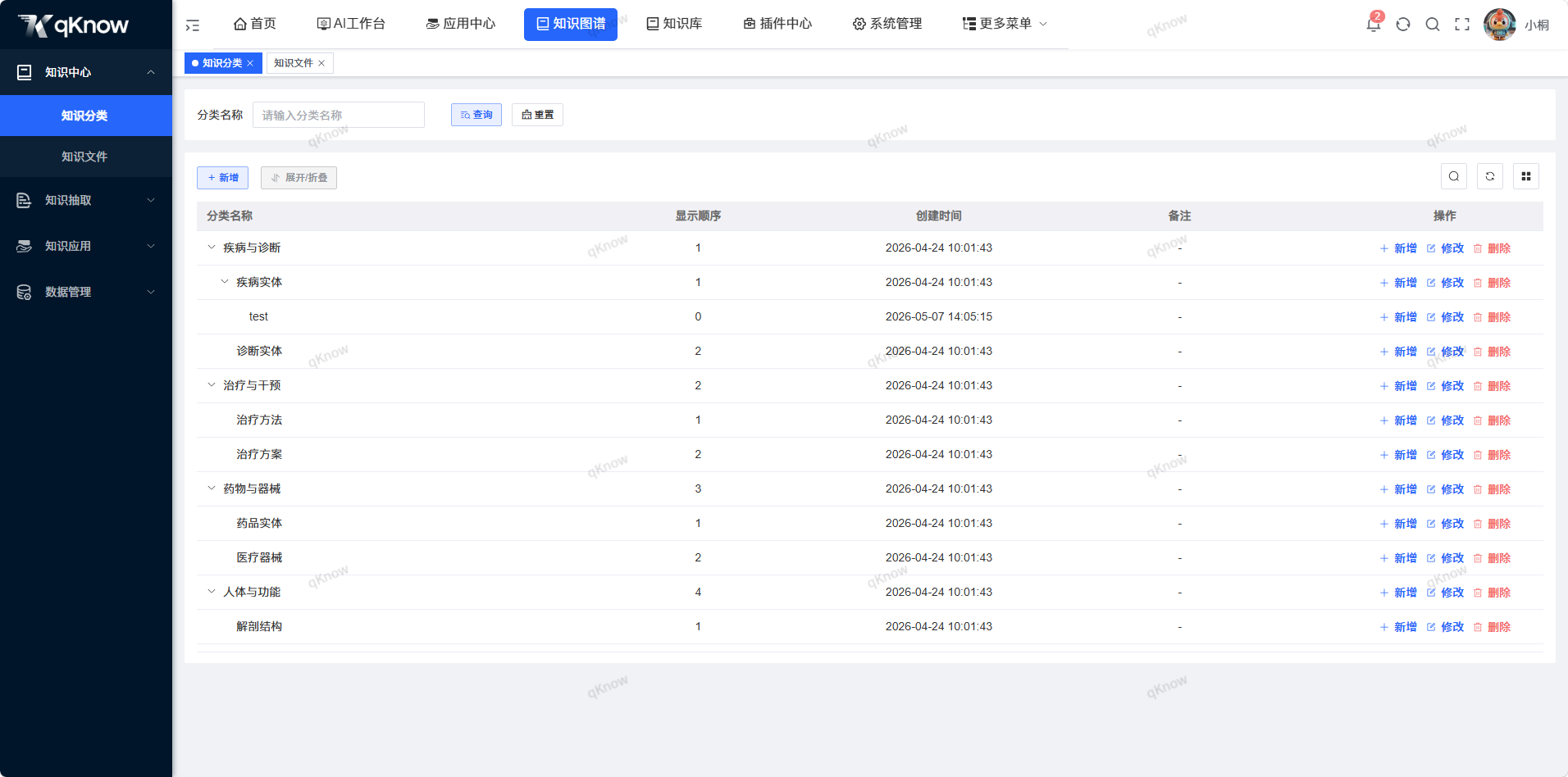The width and height of the screenshot is (1568, 777).
Task: Add a child under 药品实体 row
Action: (1398, 524)
